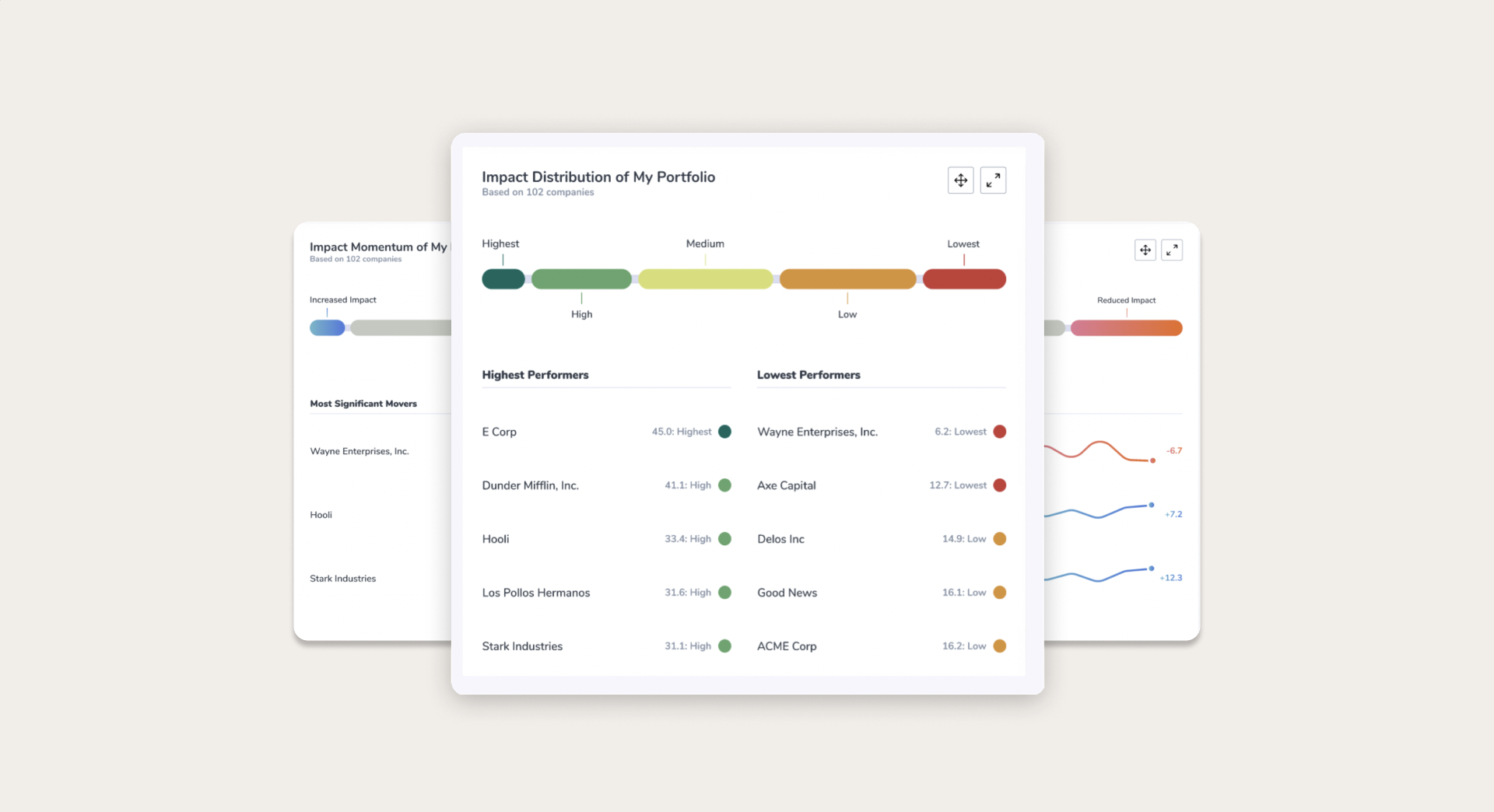Open Wayne Enterprises, Inc. in Lowest Performers
Image resolution: width=1494 pixels, height=812 pixels.
pyautogui.click(x=882, y=432)
